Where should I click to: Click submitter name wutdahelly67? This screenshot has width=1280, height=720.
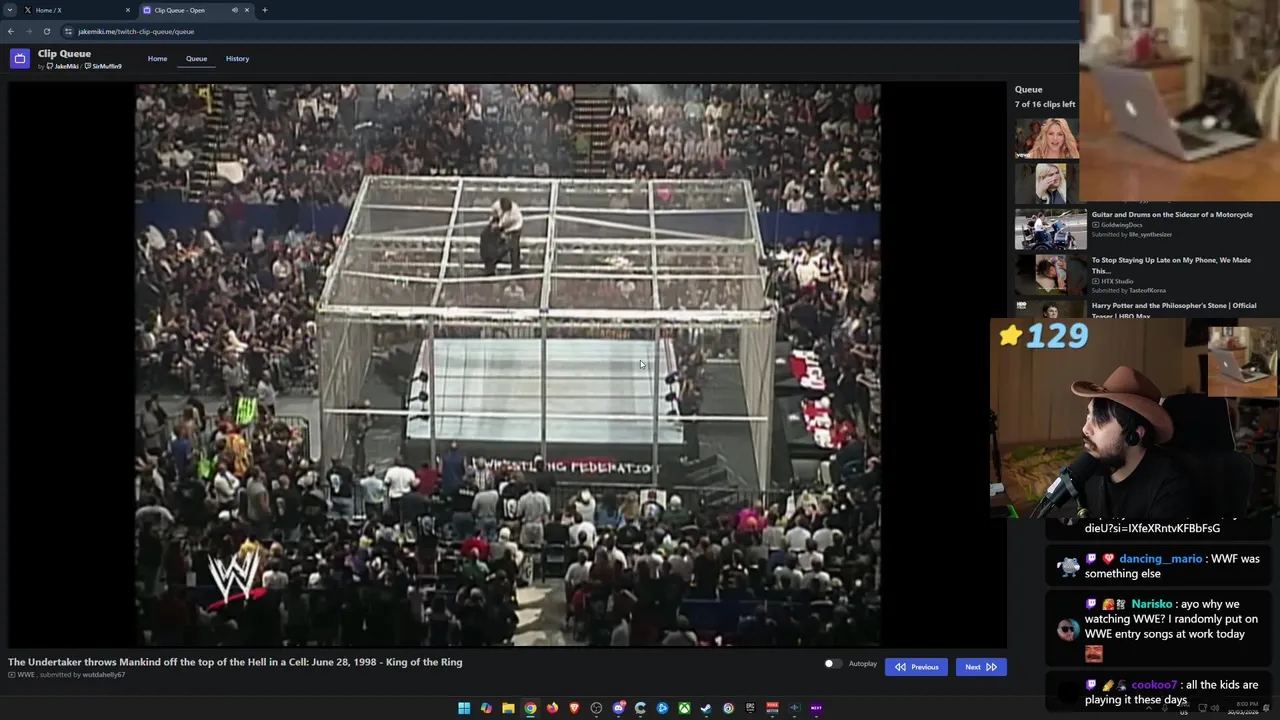point(103,675)
